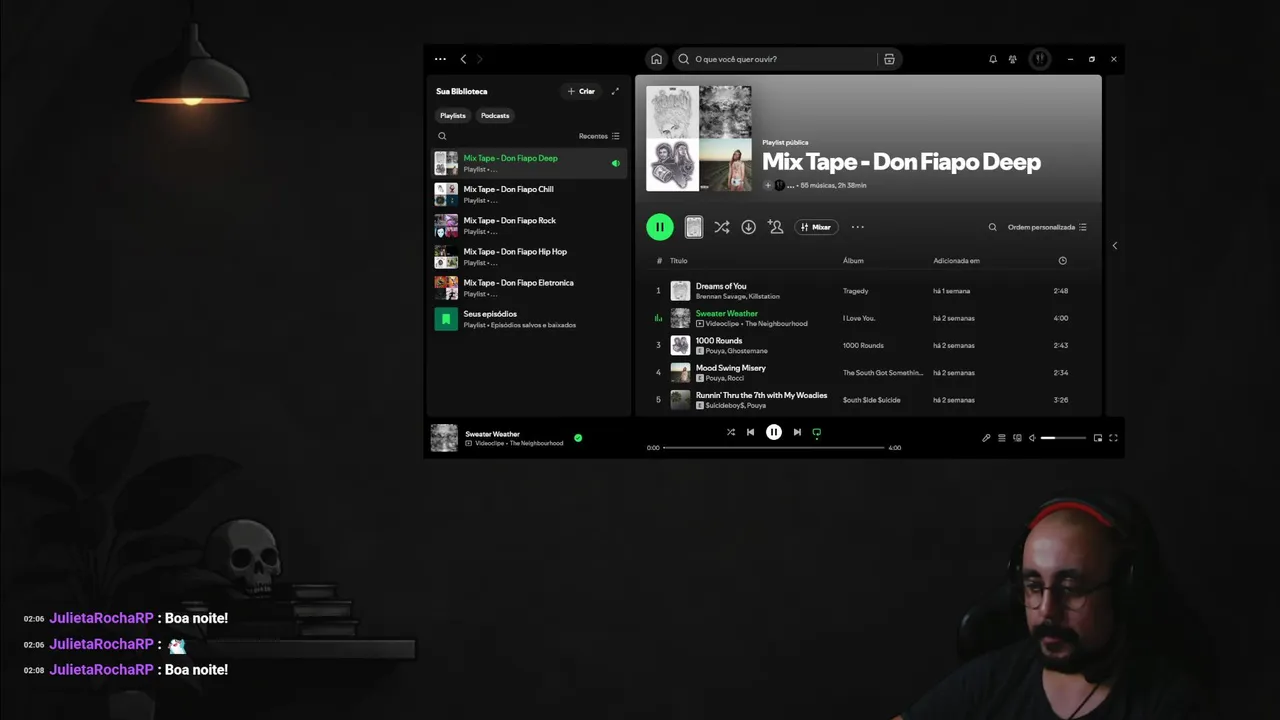Viewport: 1280px width, 720px height.
Task: Open the Tragedy album link
Action: tap(855, 291)
